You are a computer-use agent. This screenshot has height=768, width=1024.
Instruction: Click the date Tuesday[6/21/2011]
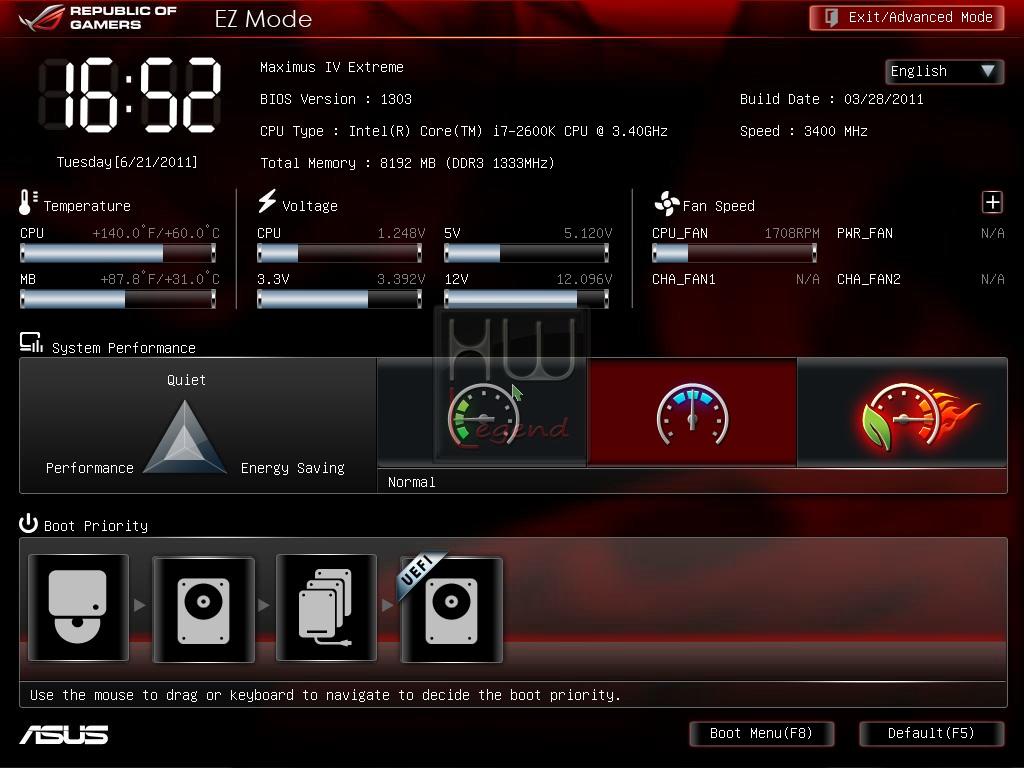(x=127, y=162)
